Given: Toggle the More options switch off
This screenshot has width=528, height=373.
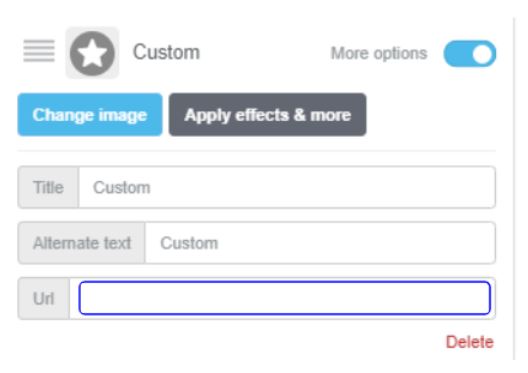Looking at the screenshot, I should pos(469,54).
